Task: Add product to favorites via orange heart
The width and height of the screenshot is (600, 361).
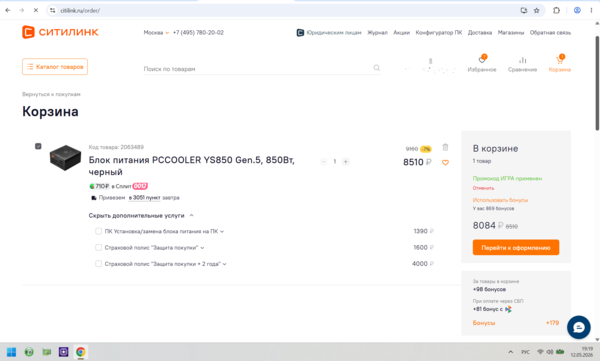Action: pos(445,162)
